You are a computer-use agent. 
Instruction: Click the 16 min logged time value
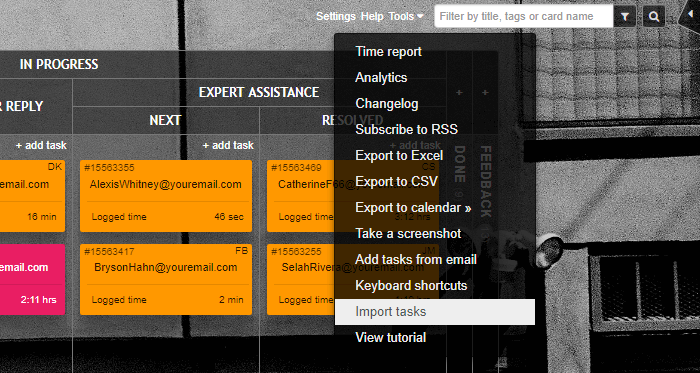pos(42,217)
